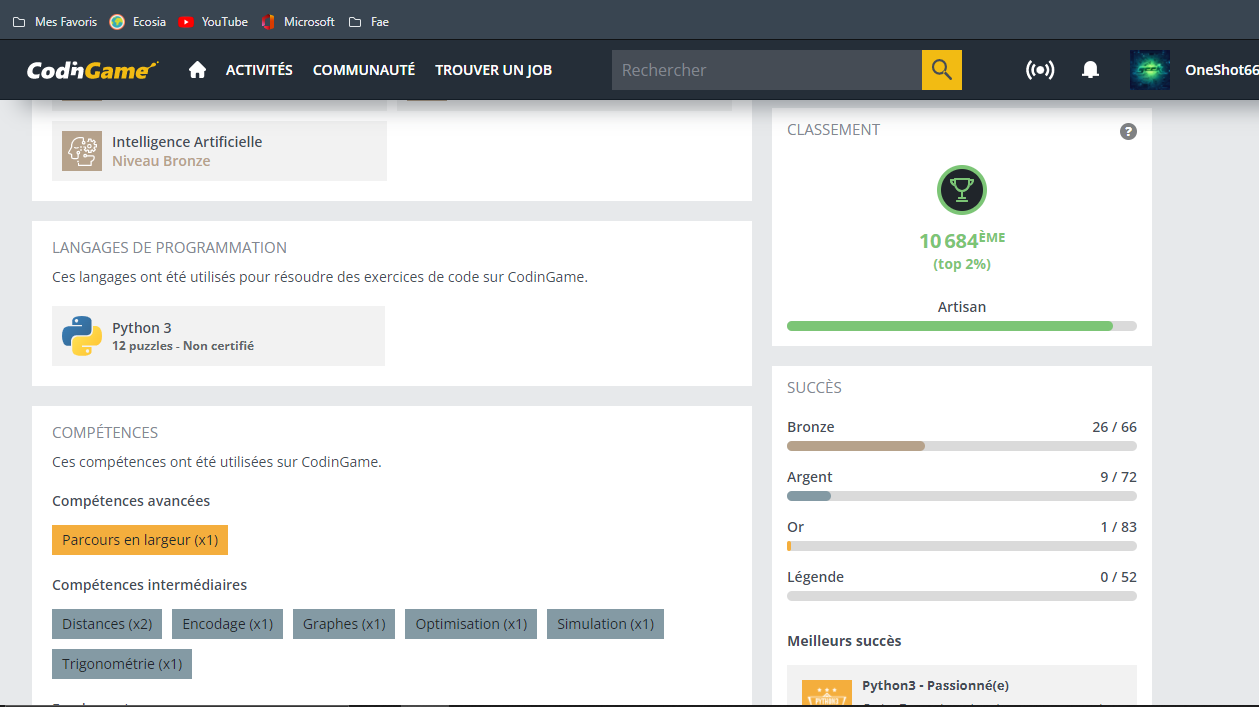Click the SUCCÈS panel heading
Image resolution: width=1259 pixels, height=707 pixels.
(x=814, y=388)
